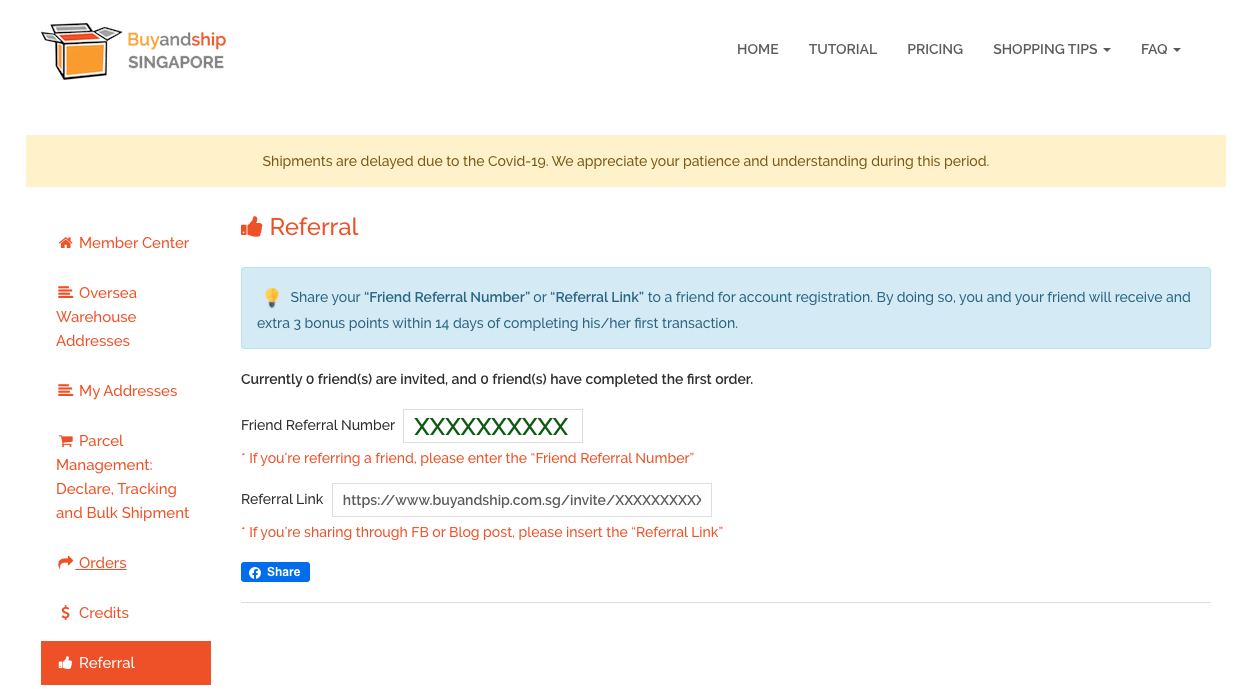1243x689 pixels.
Task: Click the thumbs-up icon in Referral sidebar tab
Action: coord(65,663)
